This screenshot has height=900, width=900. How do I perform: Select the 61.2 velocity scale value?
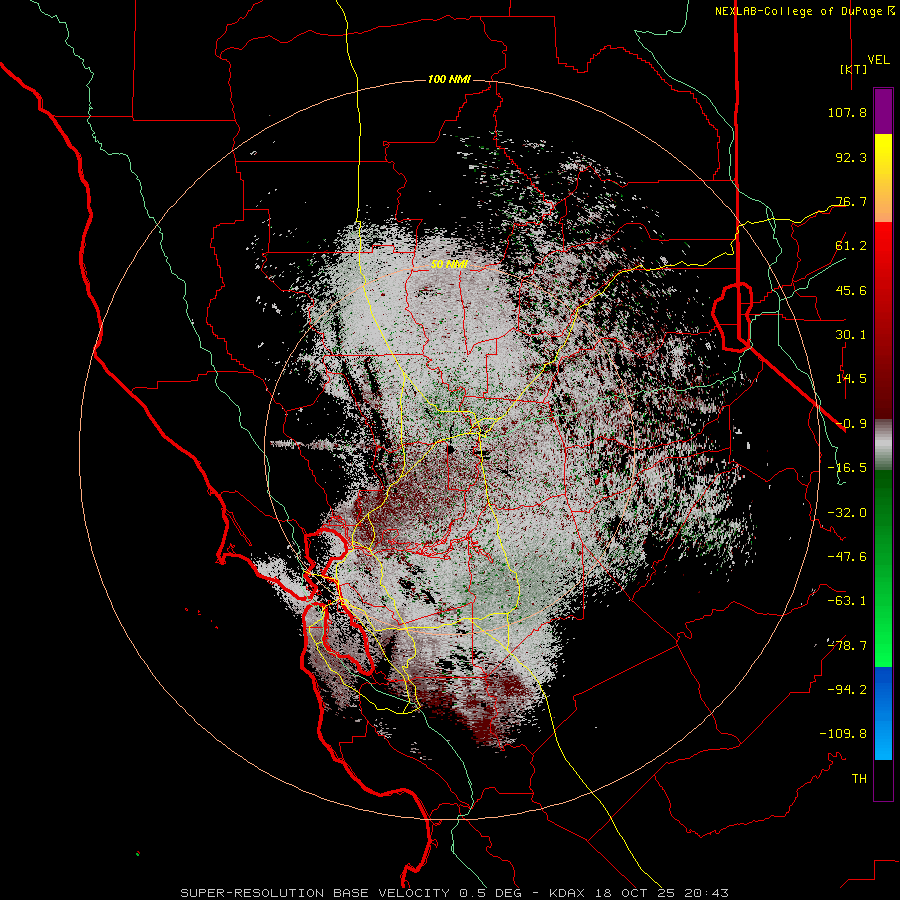click(x=851, y=246)
